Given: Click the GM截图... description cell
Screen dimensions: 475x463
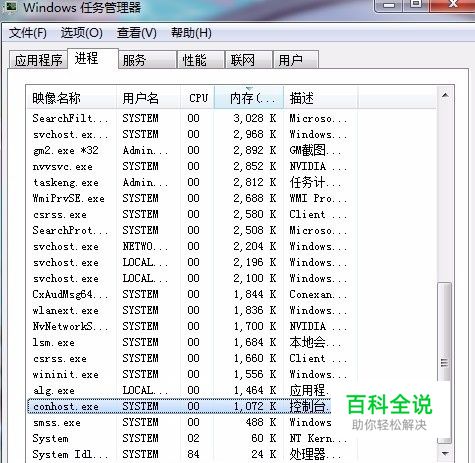Looking at the screenshot, I should click(x=315, y=150).
